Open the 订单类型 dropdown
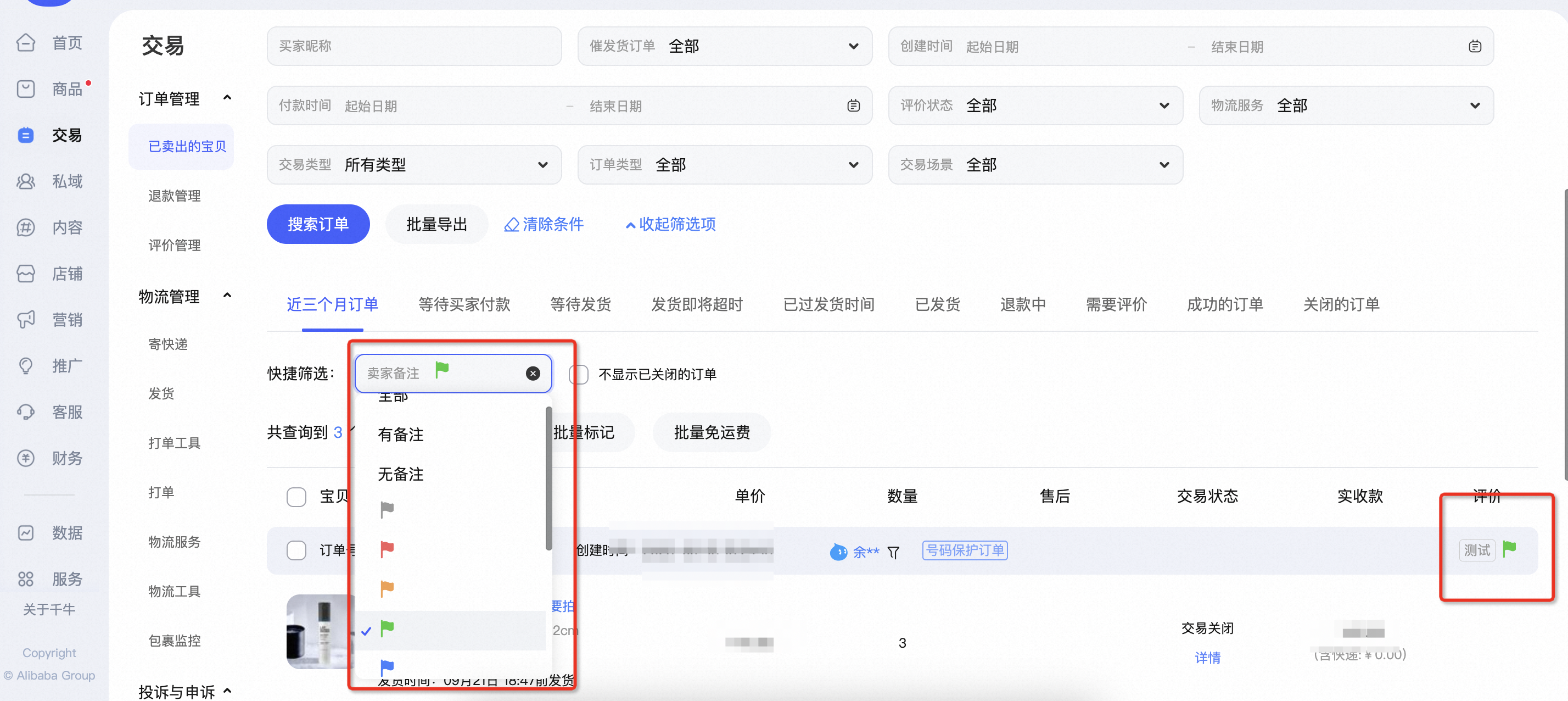 (x=724, y=165)
